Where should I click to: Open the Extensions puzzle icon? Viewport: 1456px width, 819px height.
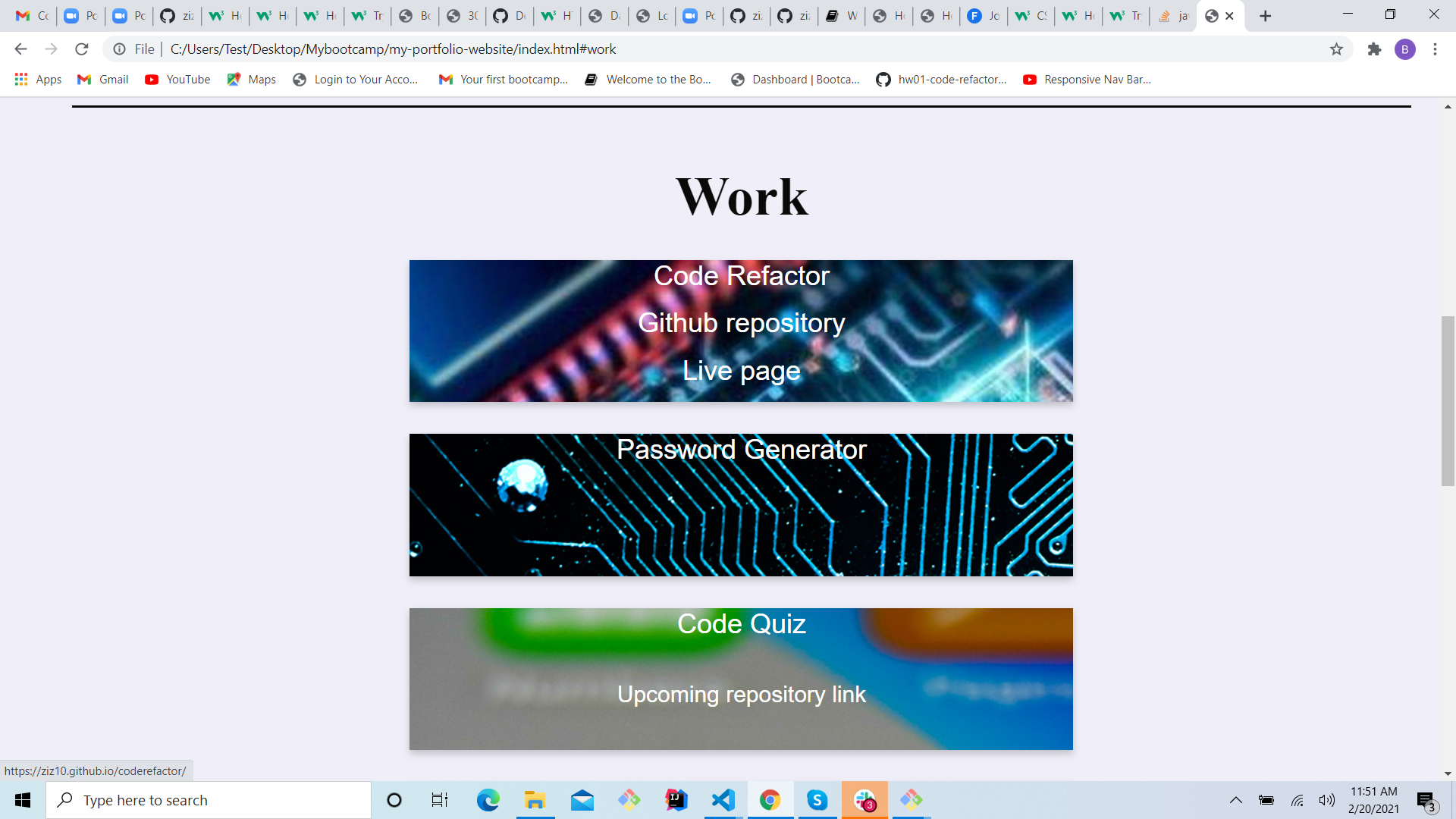click(1374, 49)
